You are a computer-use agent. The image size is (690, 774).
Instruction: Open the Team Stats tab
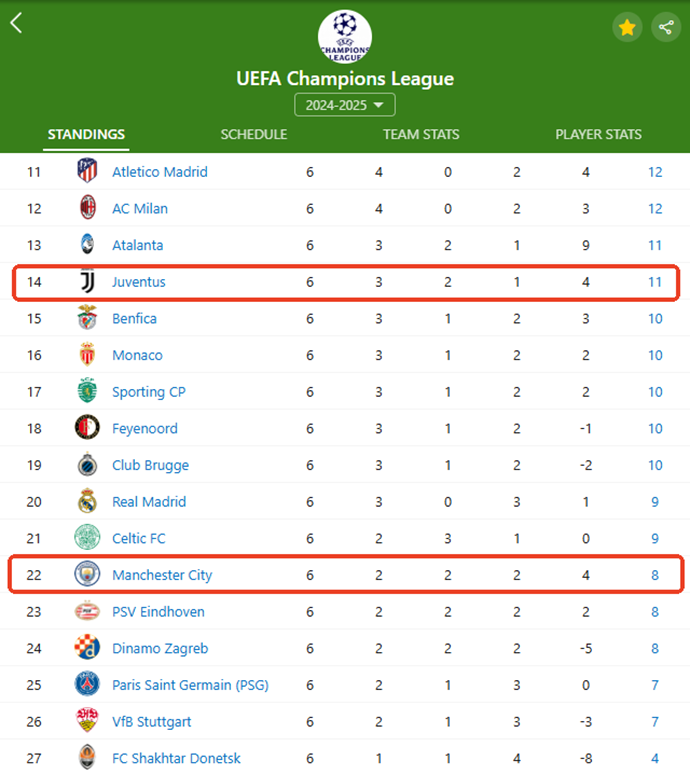[x=421, y=134]
